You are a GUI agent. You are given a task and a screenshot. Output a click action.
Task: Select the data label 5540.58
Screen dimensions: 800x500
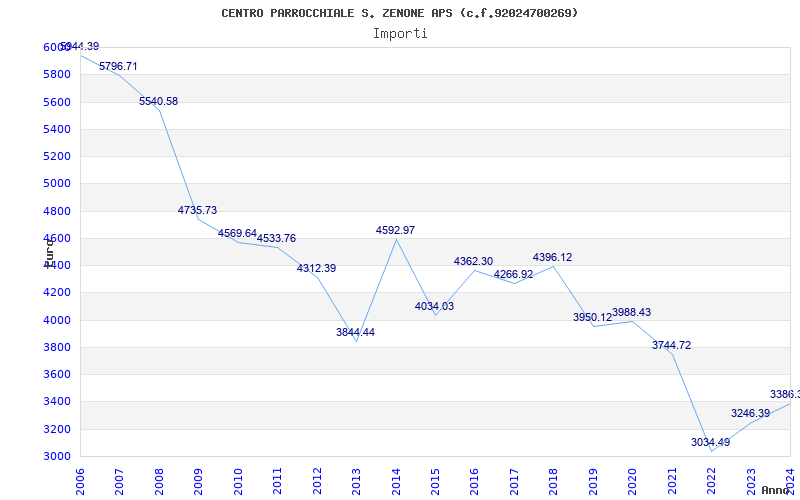[158, 102]
